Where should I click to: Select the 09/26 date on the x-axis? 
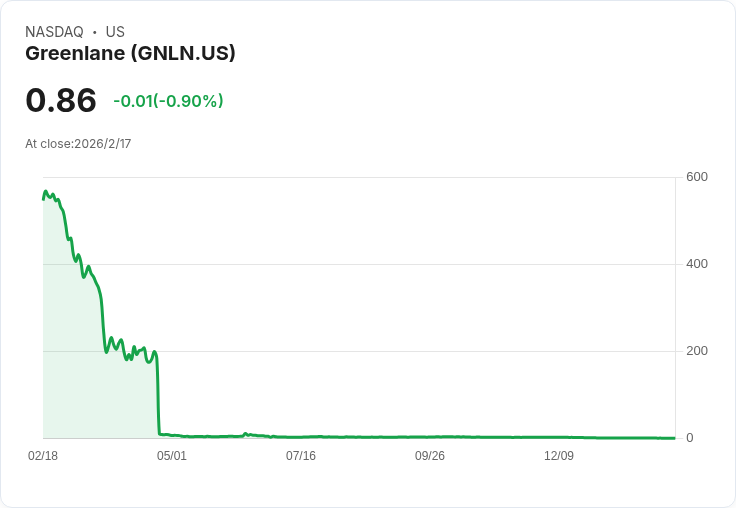429,456
